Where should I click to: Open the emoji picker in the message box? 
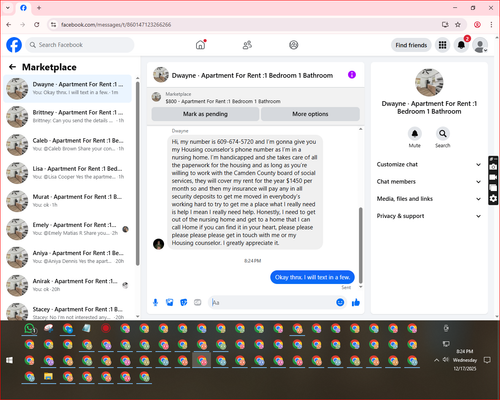[x=340, y=302]
